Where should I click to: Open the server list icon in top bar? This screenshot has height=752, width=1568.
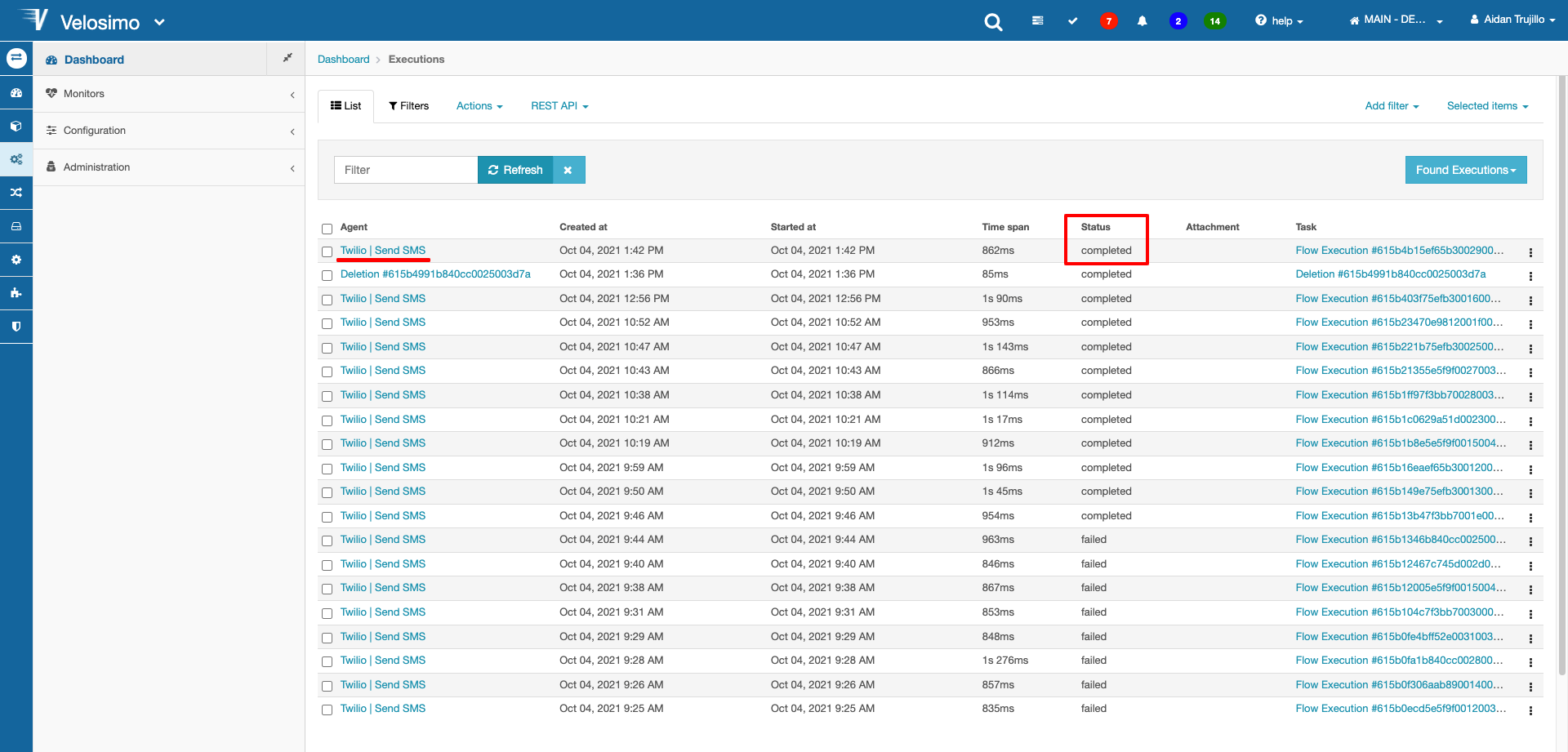1037,20
